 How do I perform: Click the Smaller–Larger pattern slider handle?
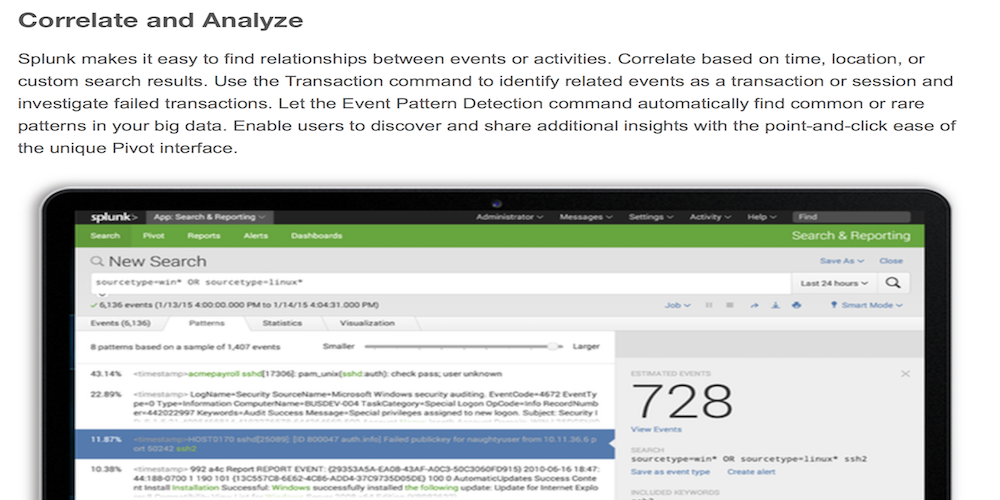(552, 346)
